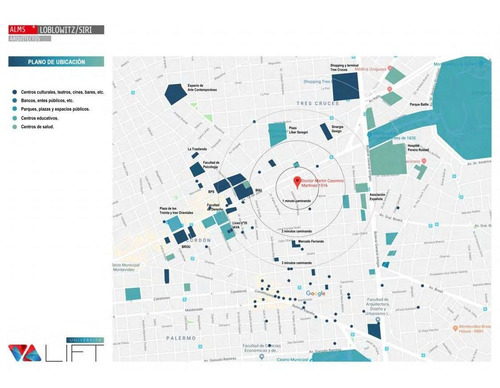Click the Google logo on map
The height and width of the screenshot is (388, 500).
click(315, 293)
